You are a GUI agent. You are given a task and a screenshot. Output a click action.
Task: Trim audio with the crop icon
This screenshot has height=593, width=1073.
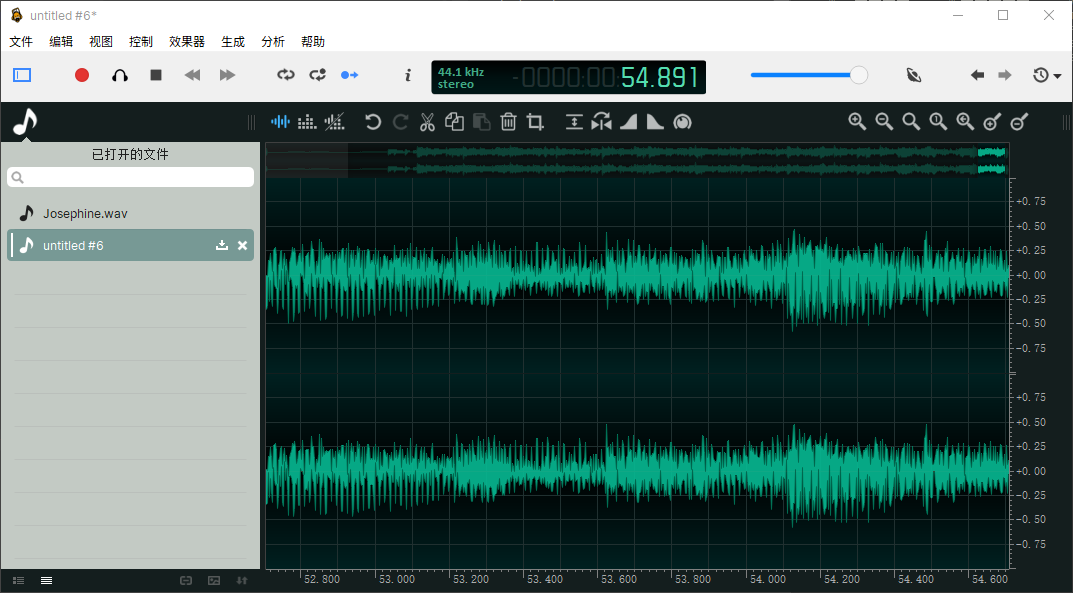tap(535, 121)
